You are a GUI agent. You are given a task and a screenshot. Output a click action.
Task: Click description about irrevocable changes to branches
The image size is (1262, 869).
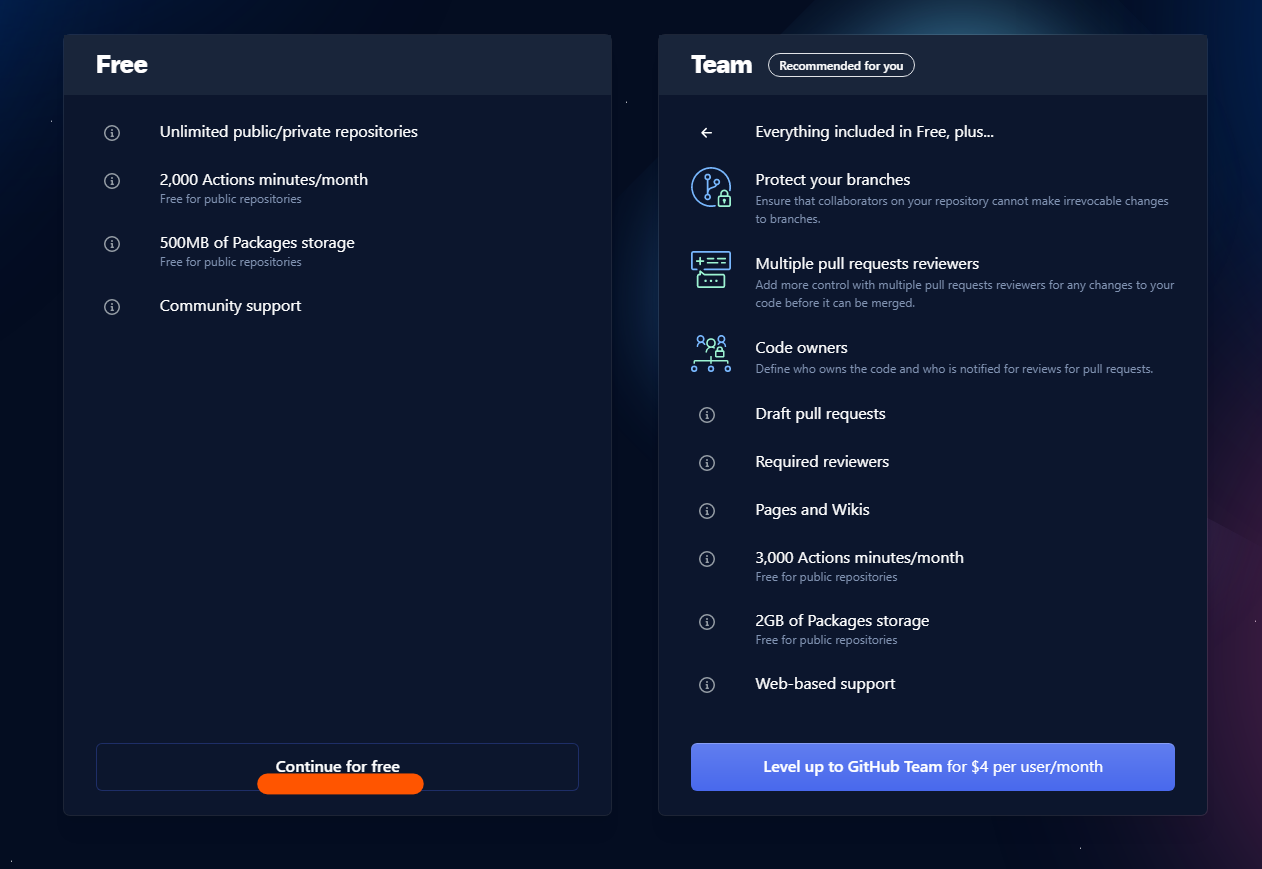[962, 210]
